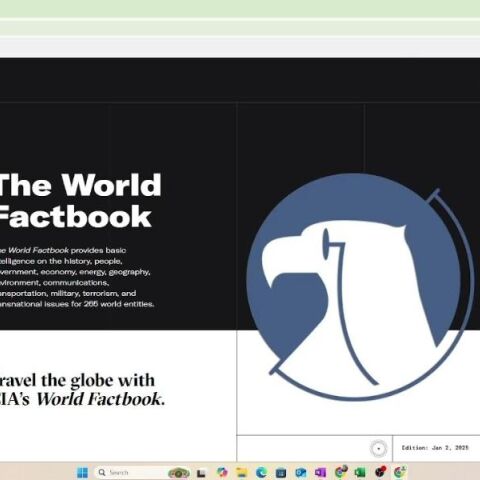This screenshot has width=480, height=480.
Task: Open OneNote from the taskbar
Action: [x=320, y=473]
